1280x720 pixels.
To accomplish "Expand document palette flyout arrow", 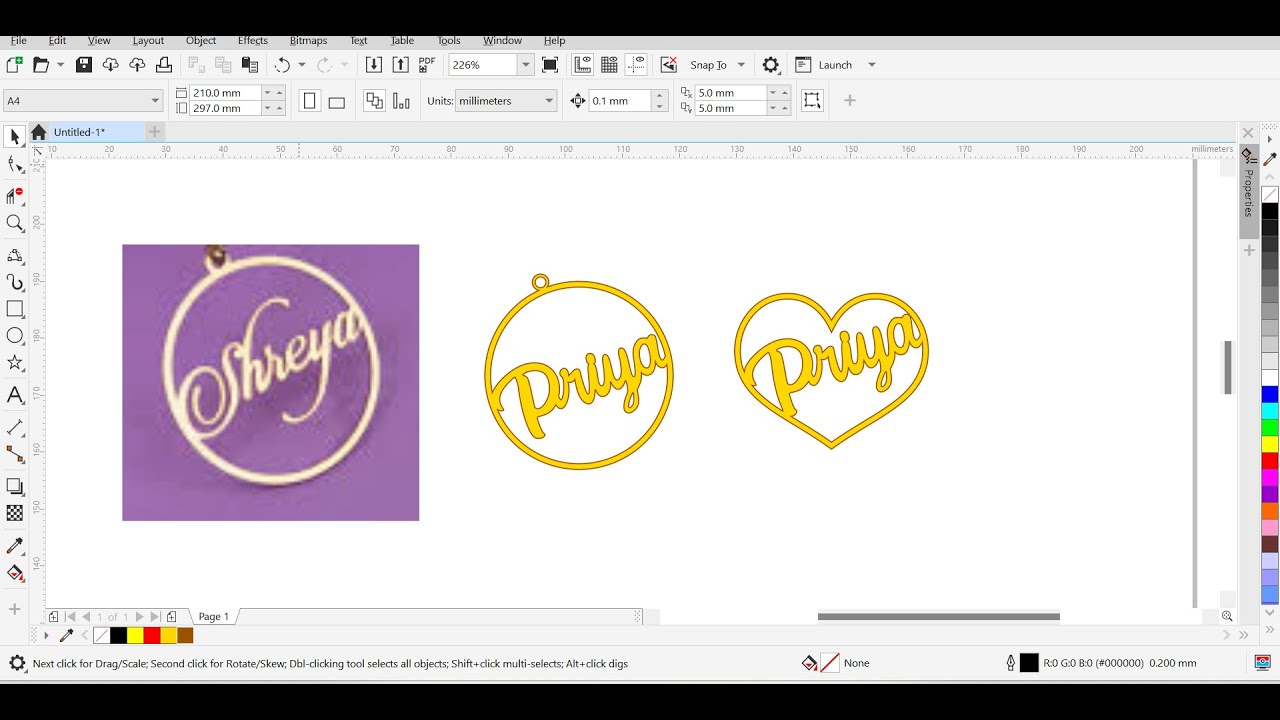I will (46, 635).
